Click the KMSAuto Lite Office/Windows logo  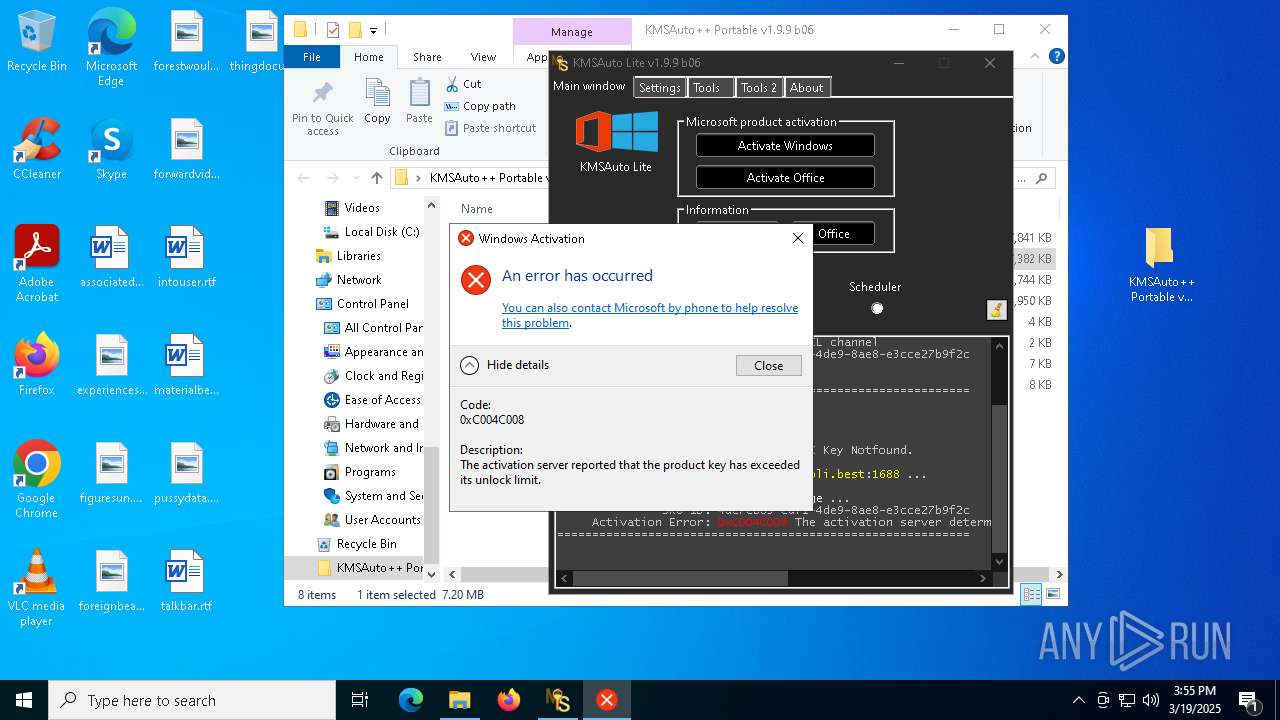coord(616,133)
